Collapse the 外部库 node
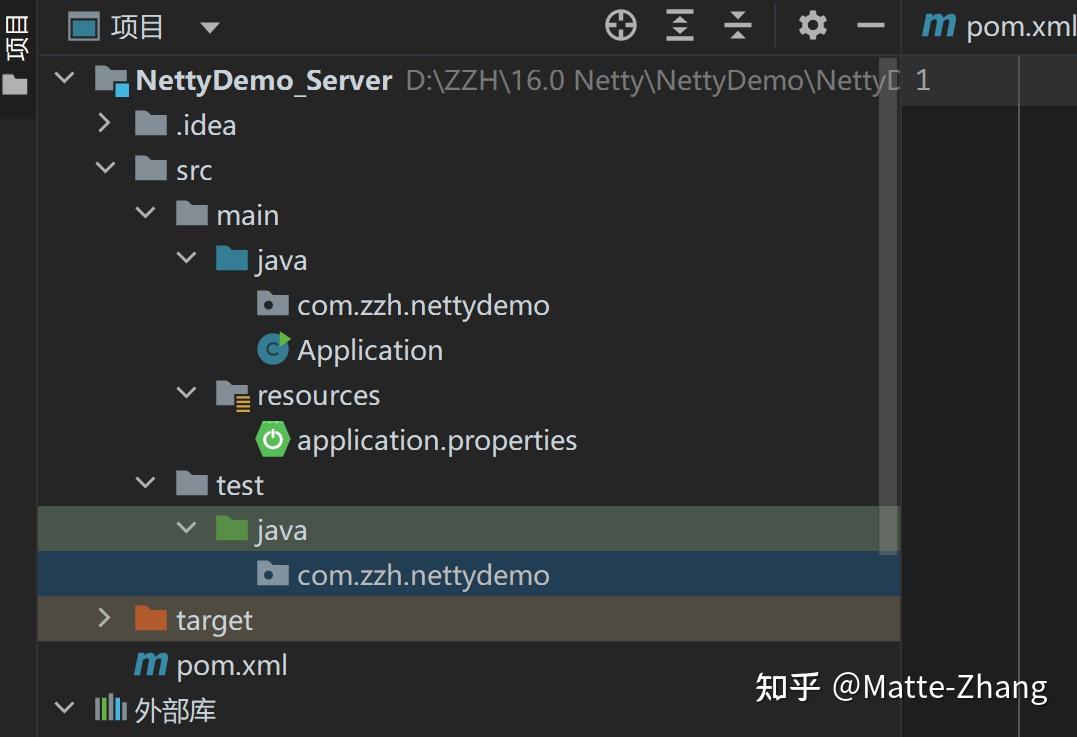1077x737 pixels. pos(65,709)
